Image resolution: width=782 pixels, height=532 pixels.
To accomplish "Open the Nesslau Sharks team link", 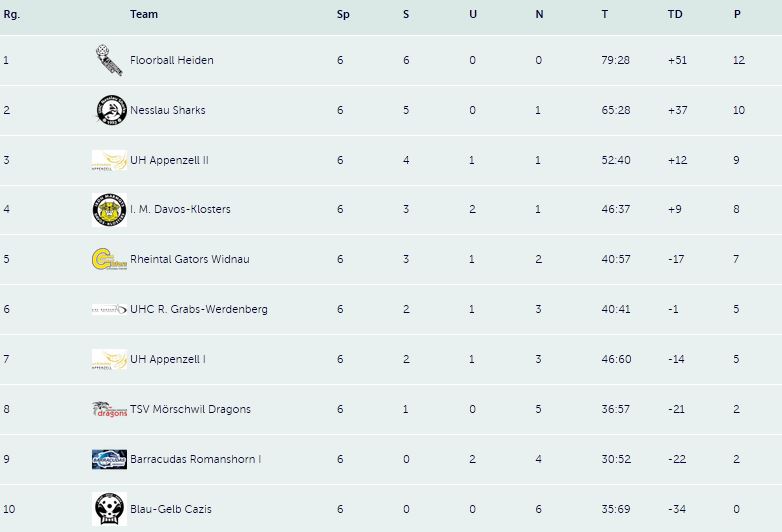I will (168, 110).
